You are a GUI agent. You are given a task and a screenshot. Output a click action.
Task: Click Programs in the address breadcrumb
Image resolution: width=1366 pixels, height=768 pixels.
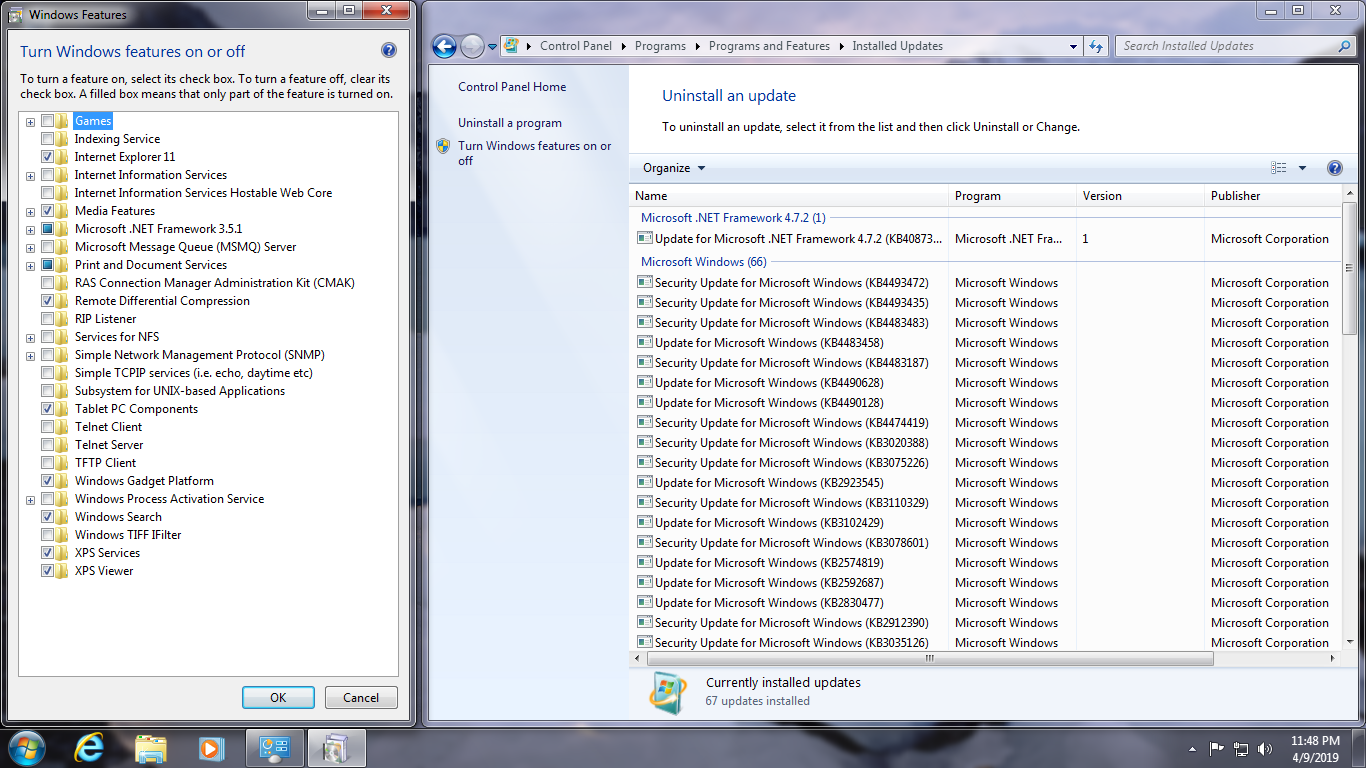pyautogui.click(x=660, y=46)
